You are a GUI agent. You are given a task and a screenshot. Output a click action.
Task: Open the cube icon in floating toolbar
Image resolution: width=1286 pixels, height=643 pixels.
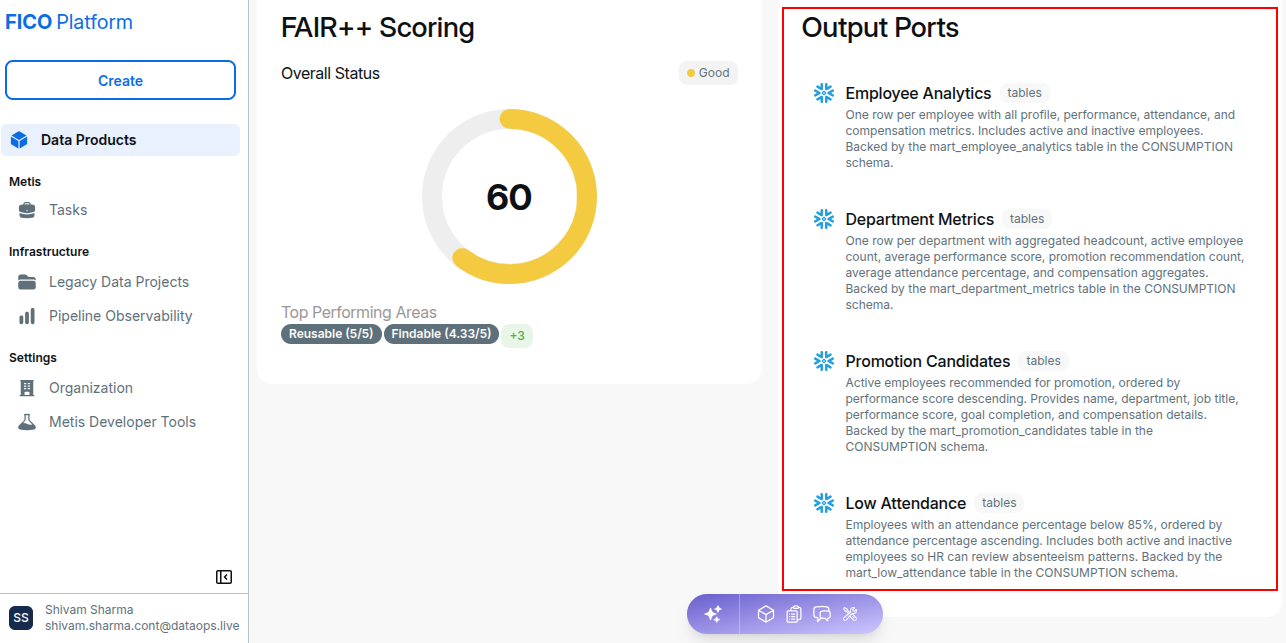pyautogui.click(x=765, y=614)
